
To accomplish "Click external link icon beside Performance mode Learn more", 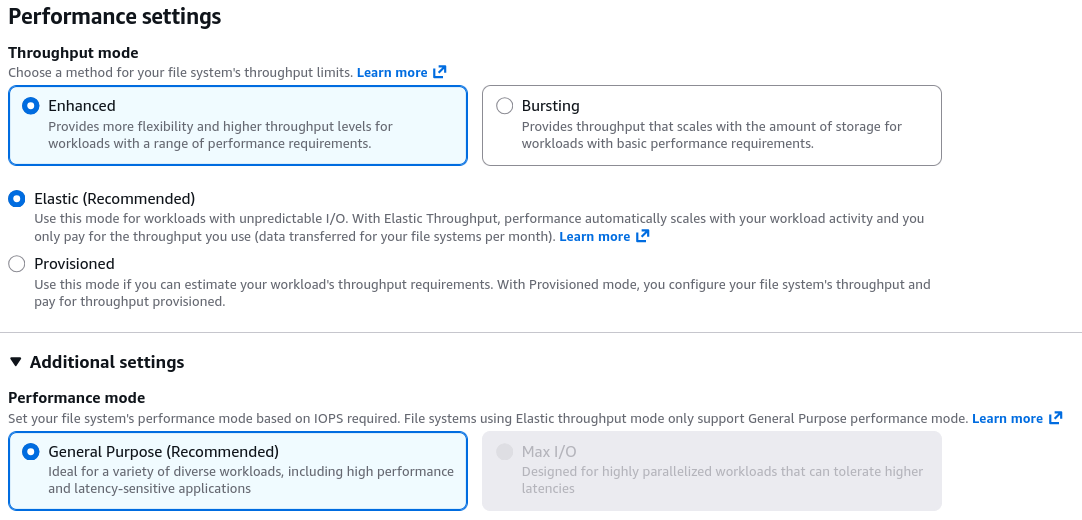I will pyautogui.click(x=1055, y=418).
